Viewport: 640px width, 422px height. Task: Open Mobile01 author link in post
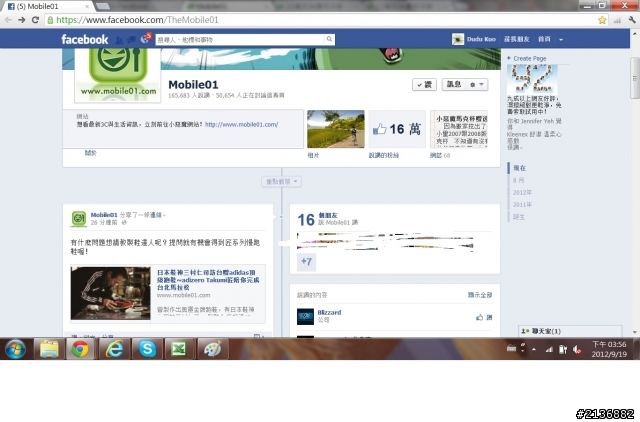[104, 215]
